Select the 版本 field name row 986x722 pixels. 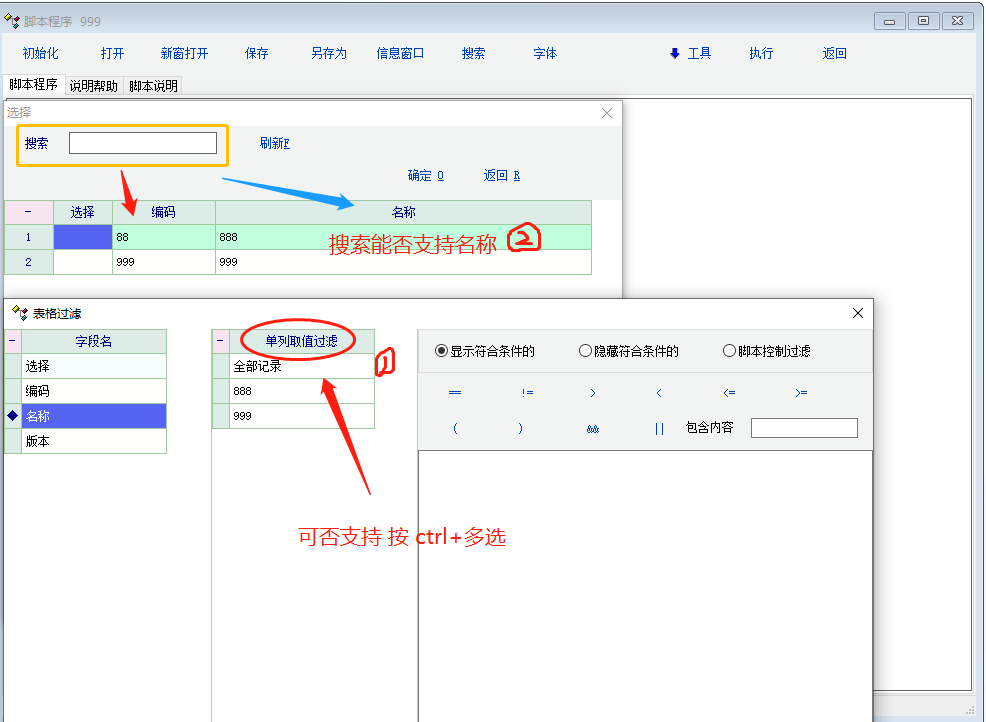(93, 441)
